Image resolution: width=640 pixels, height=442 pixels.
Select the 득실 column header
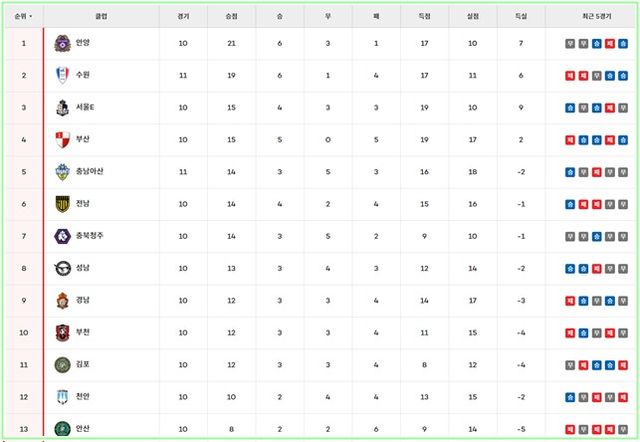521,16
